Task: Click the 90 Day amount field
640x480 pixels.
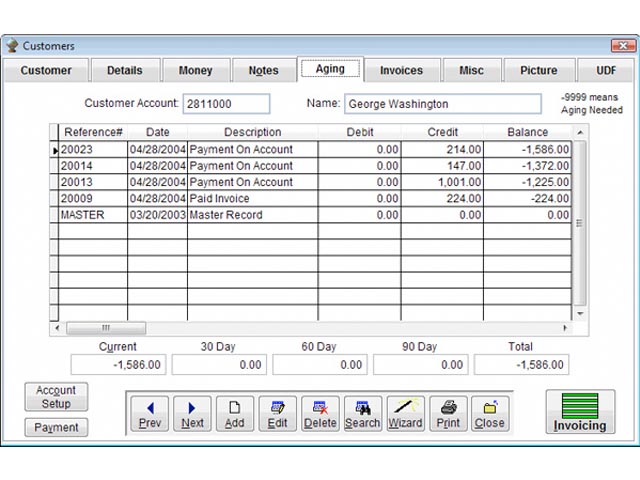Action: pos(421,364)
